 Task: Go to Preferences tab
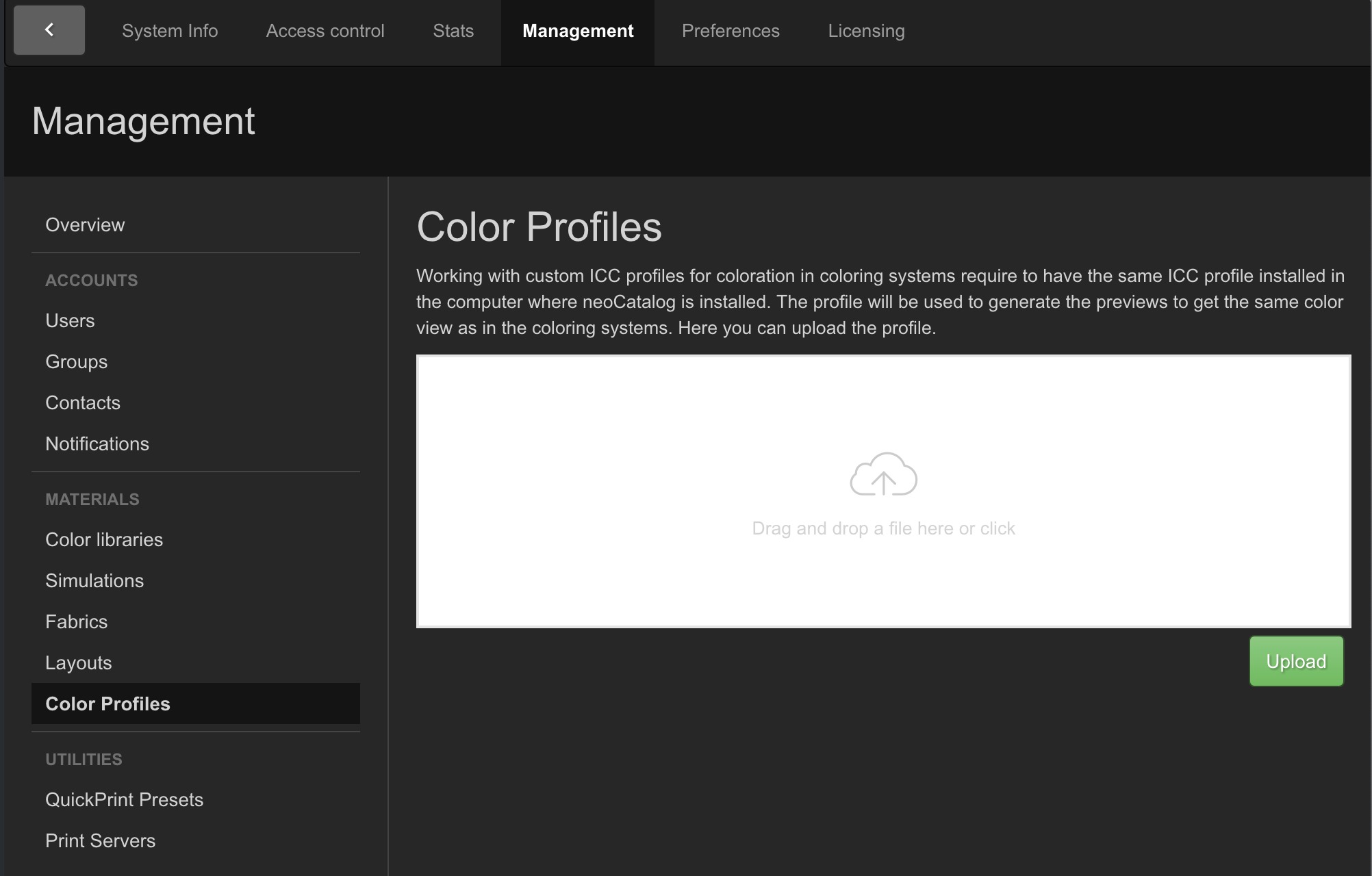731,31
